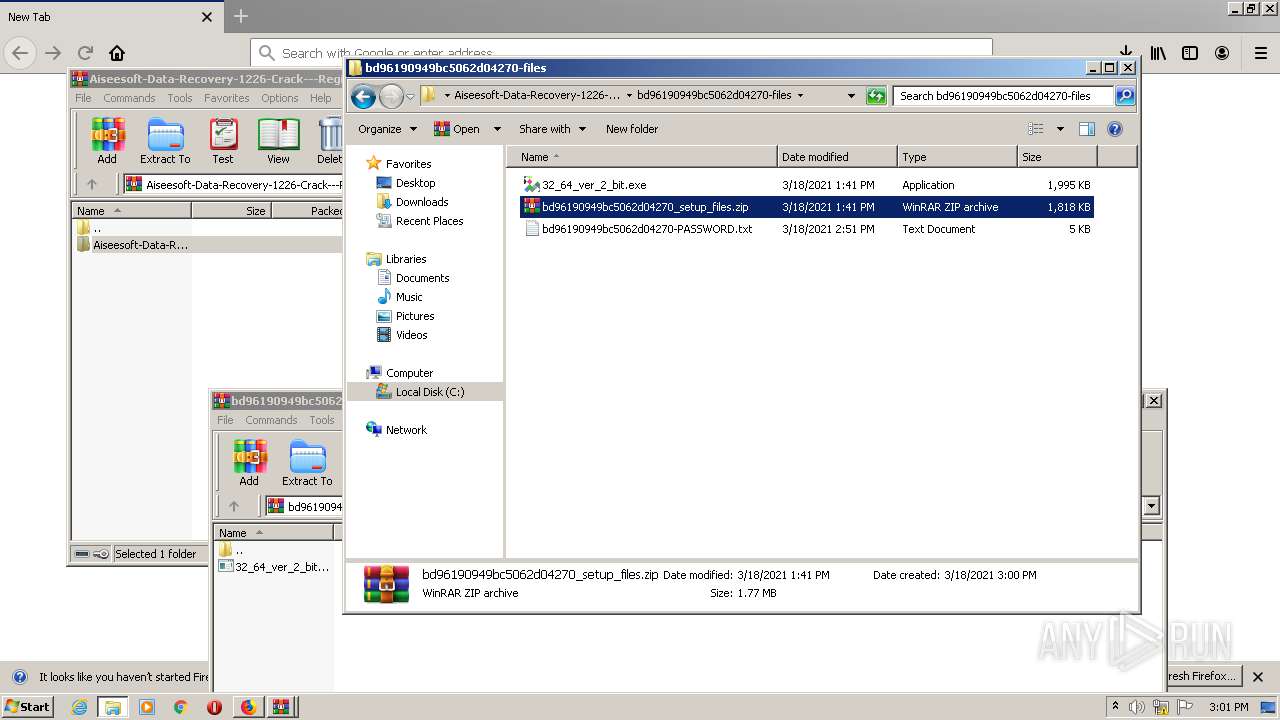
Task: Refresh the Explorer address bar
Action: tap(876, 96)
